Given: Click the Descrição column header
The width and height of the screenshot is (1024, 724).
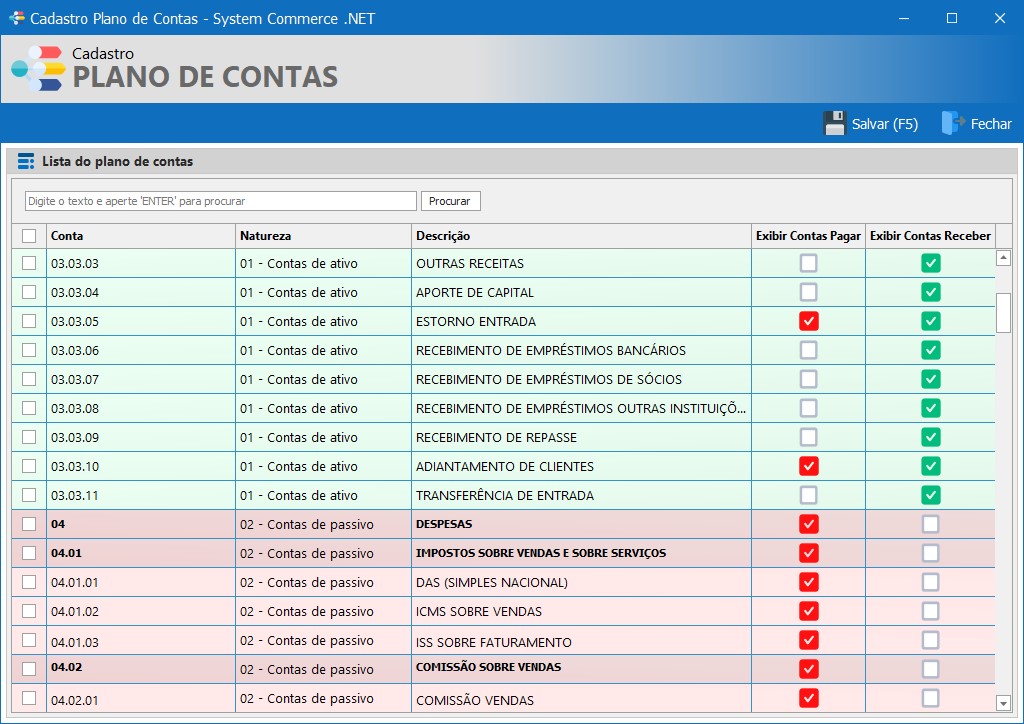Looking at the screenshot, I should (580, 236).
